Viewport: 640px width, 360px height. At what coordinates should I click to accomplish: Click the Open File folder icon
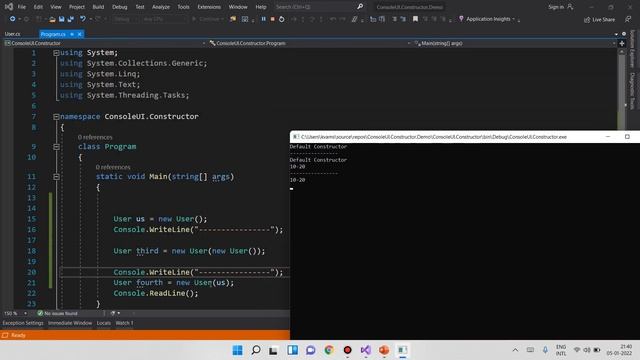pyautogui.click(x=52, y=19)
